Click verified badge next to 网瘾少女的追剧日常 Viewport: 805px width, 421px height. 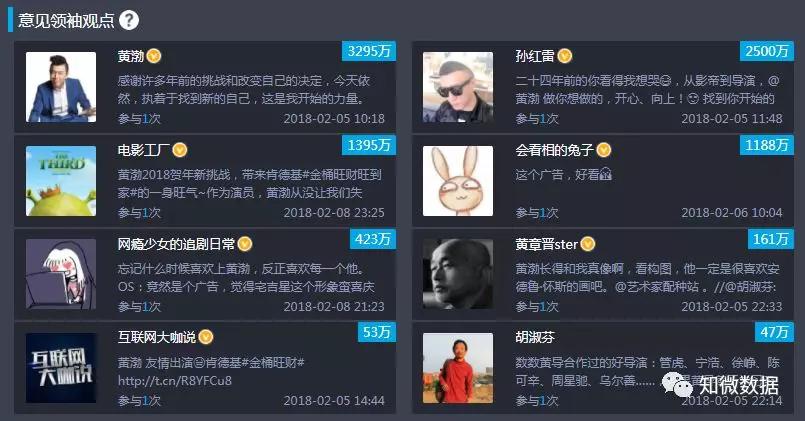245,244
